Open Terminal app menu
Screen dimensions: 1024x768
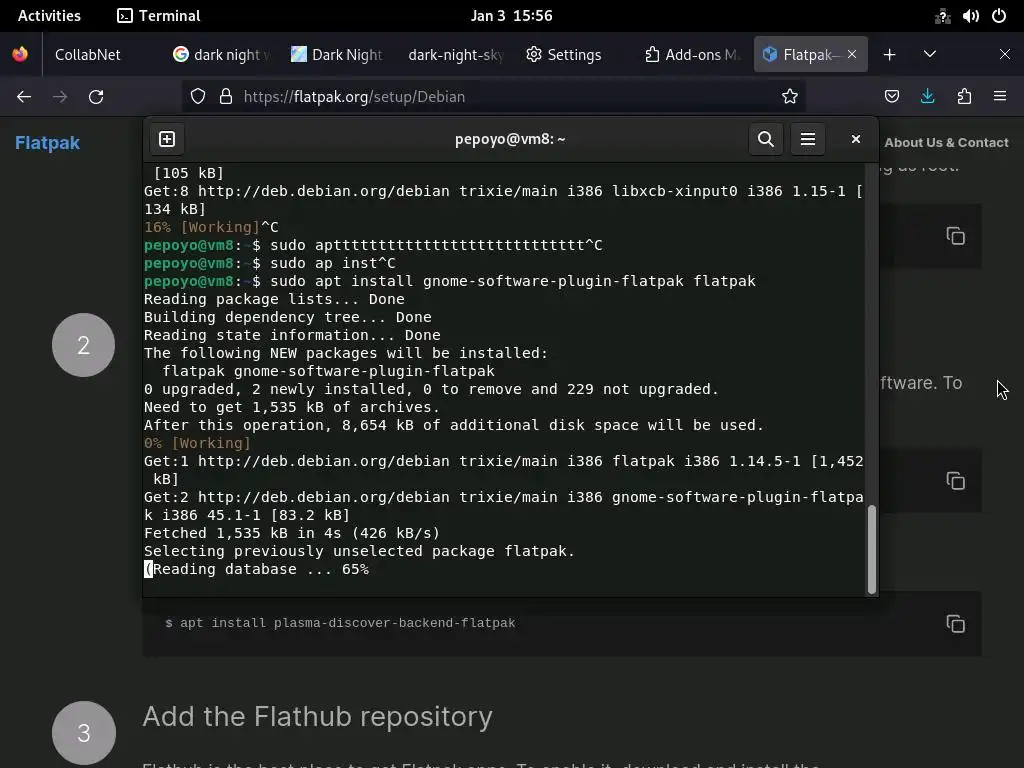pyautogui.click(x=159, y=16)
